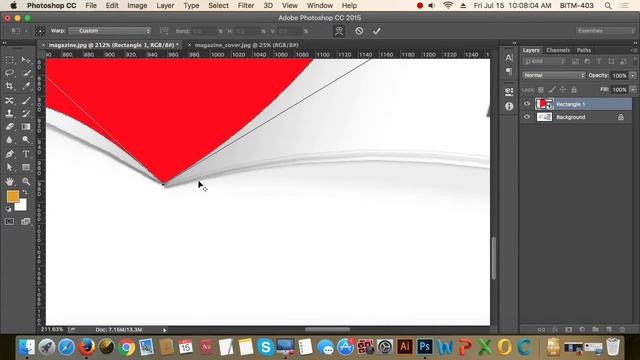Open the Image menu
This screenshot has height=360, width=640.
(137, 6)
